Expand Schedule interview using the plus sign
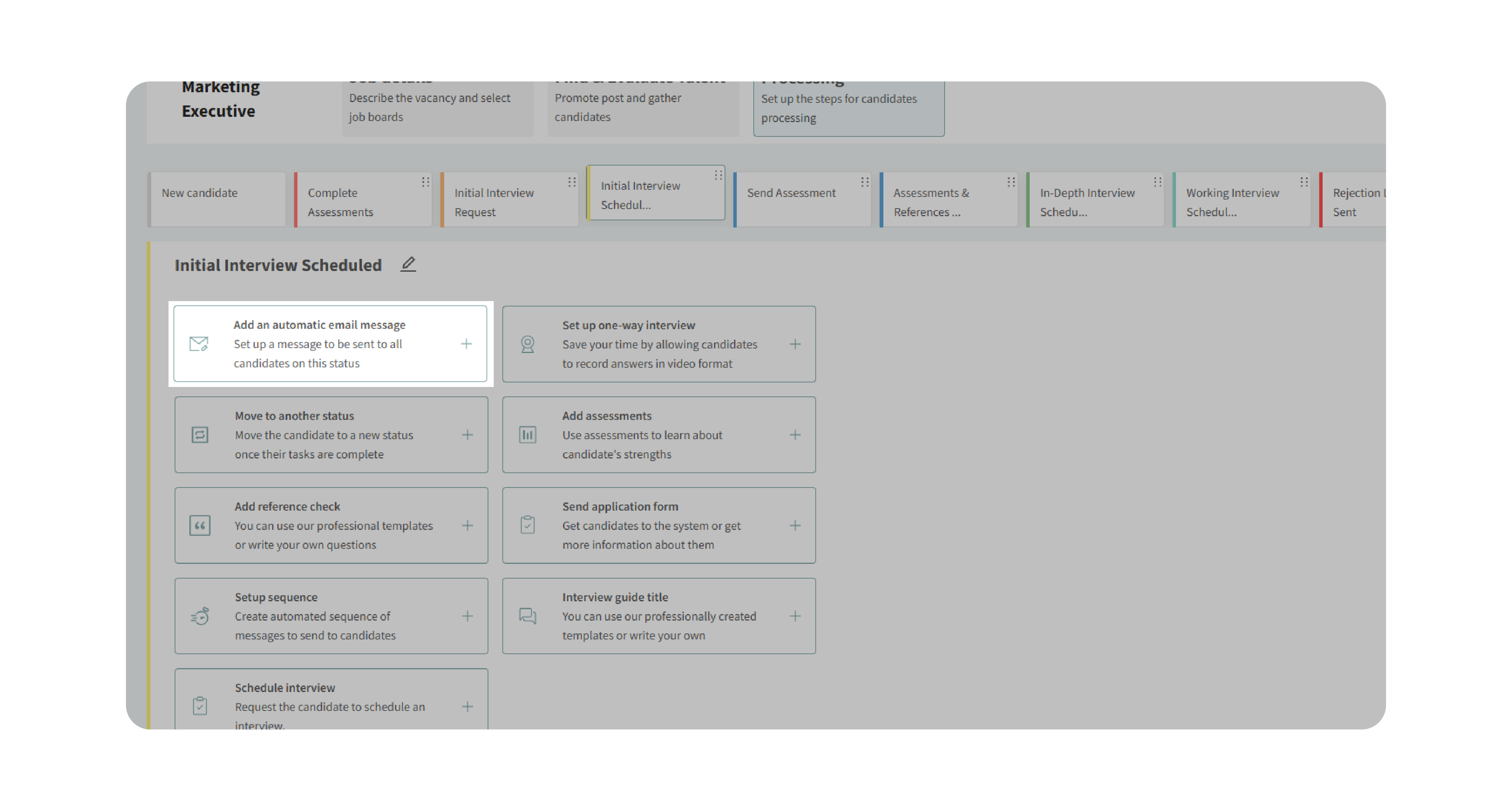Screen dimensions: 1512x811 (x=467, y=707)
